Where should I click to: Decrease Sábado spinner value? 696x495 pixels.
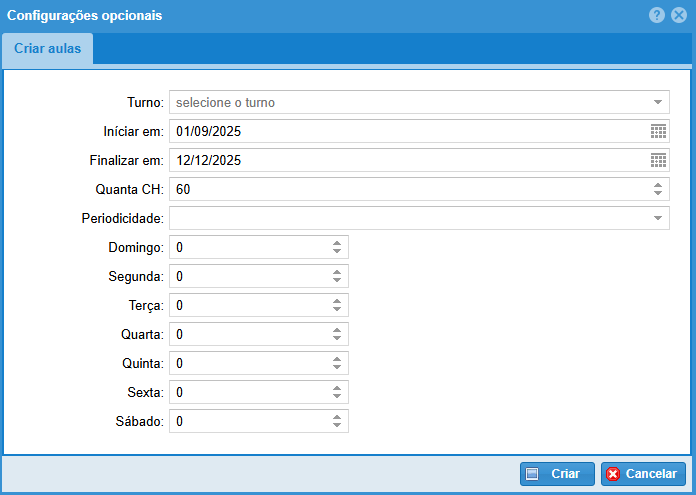click(337, 426)
